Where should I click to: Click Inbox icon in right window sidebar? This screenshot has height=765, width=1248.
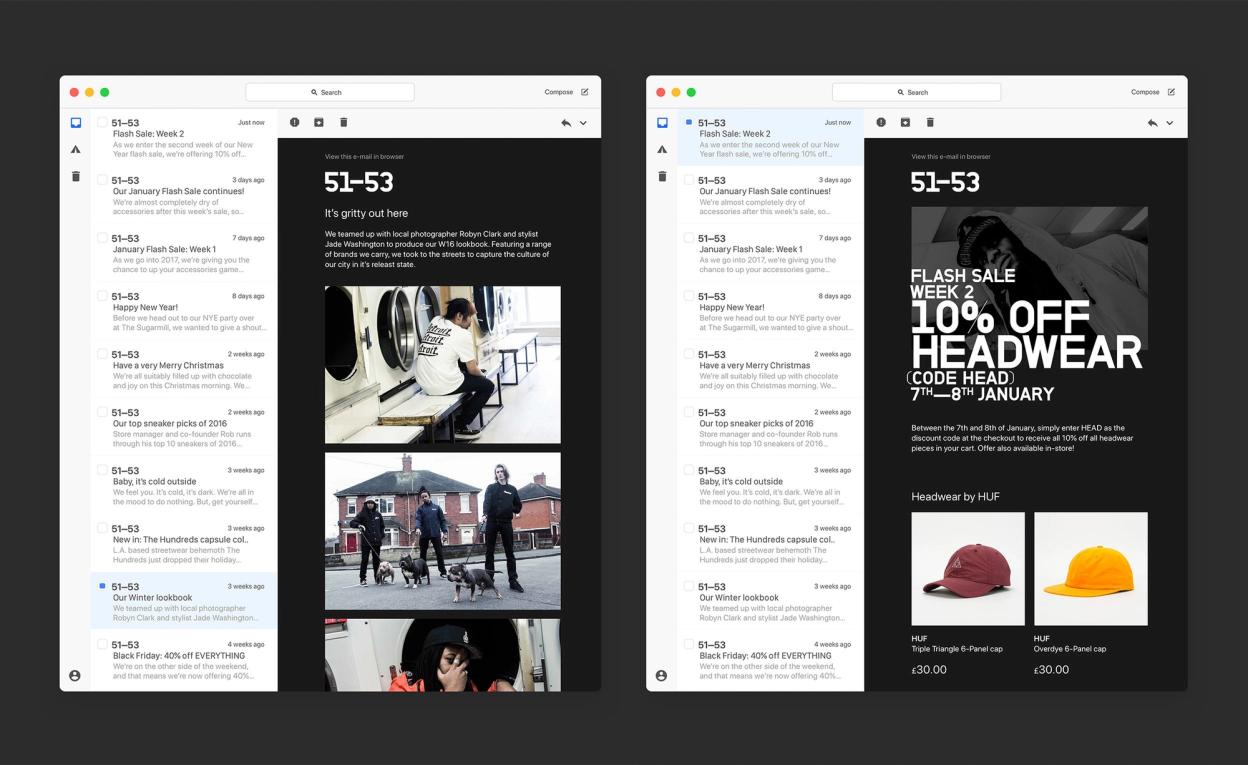tap(662, 122)
